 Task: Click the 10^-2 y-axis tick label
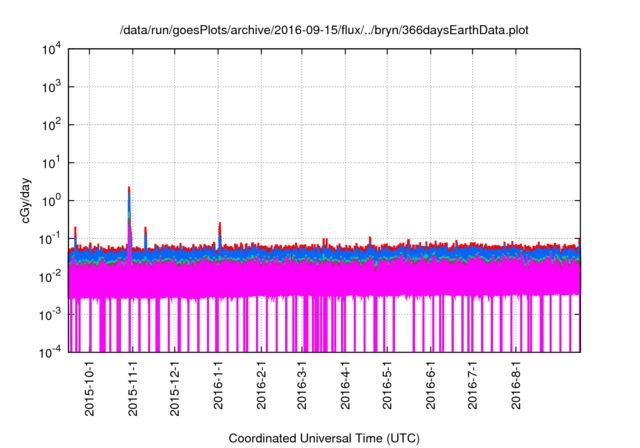coord(51,277)
